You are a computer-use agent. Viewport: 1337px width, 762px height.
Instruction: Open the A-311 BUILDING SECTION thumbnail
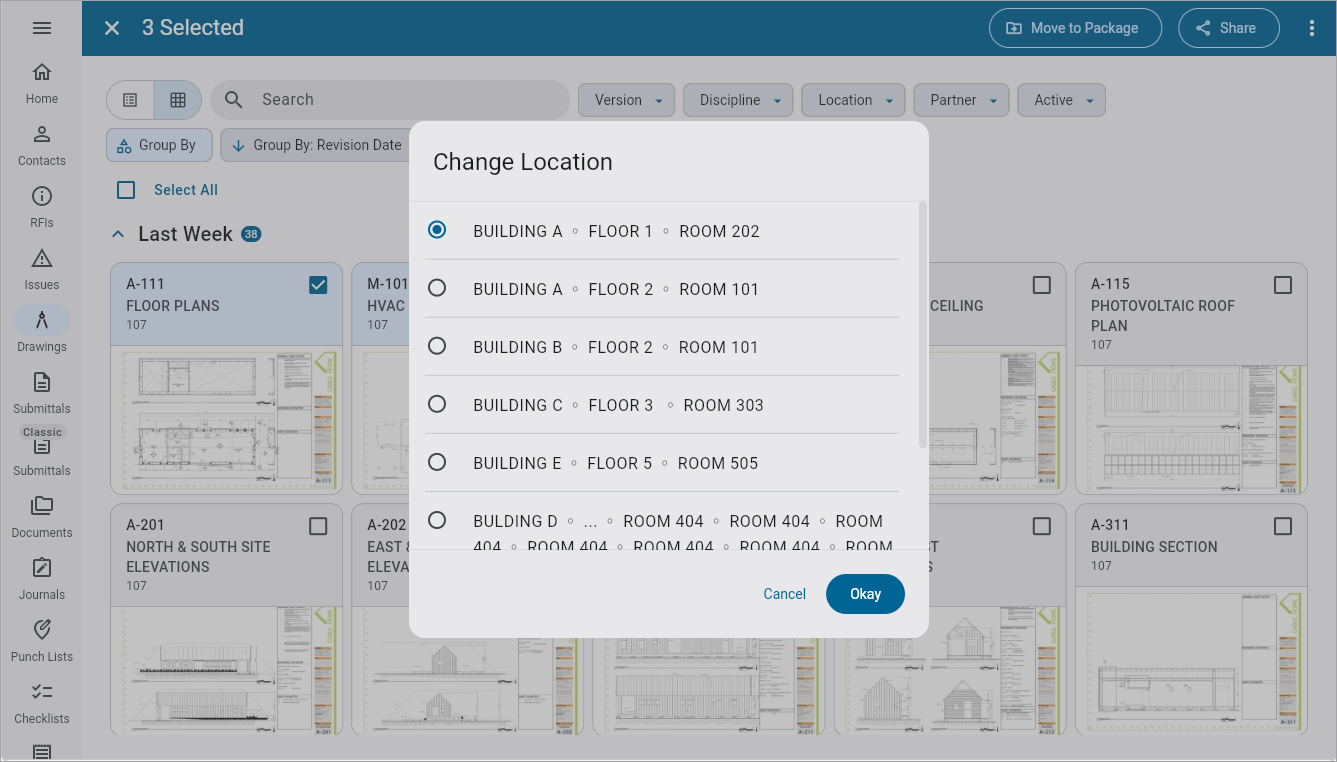[1191, 661]
